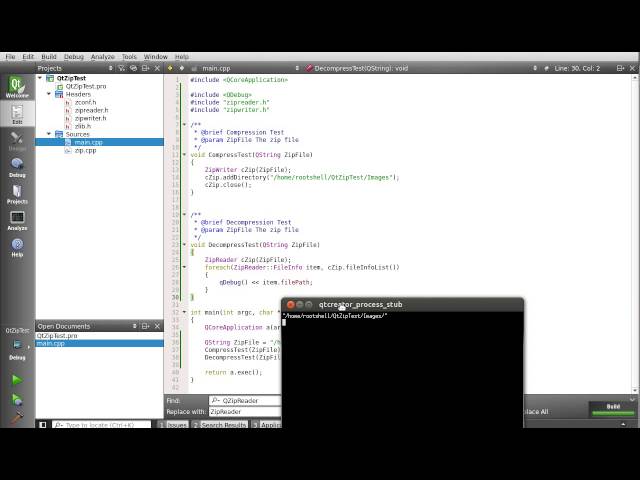Open the Analyze mode
The height and width of the screenshot is (480, 640).
pos(17,221)
